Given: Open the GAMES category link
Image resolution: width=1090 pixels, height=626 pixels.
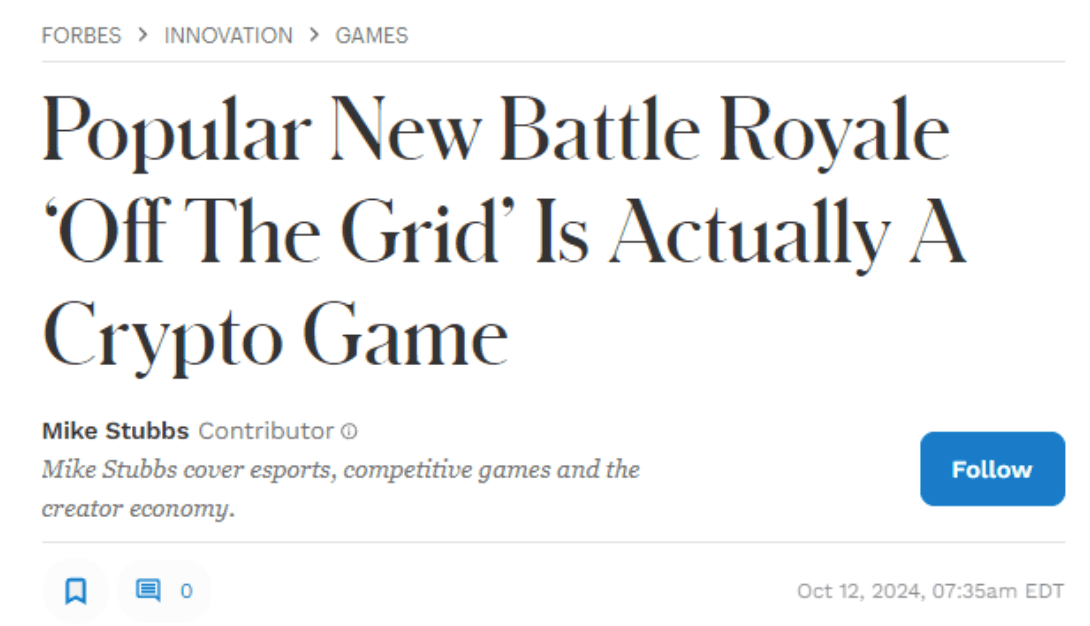Looking at the screenshot, I should click(371, 35).
